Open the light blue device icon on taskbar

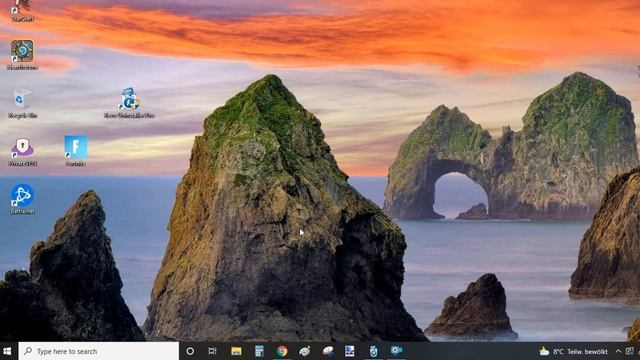coord(373,351)
